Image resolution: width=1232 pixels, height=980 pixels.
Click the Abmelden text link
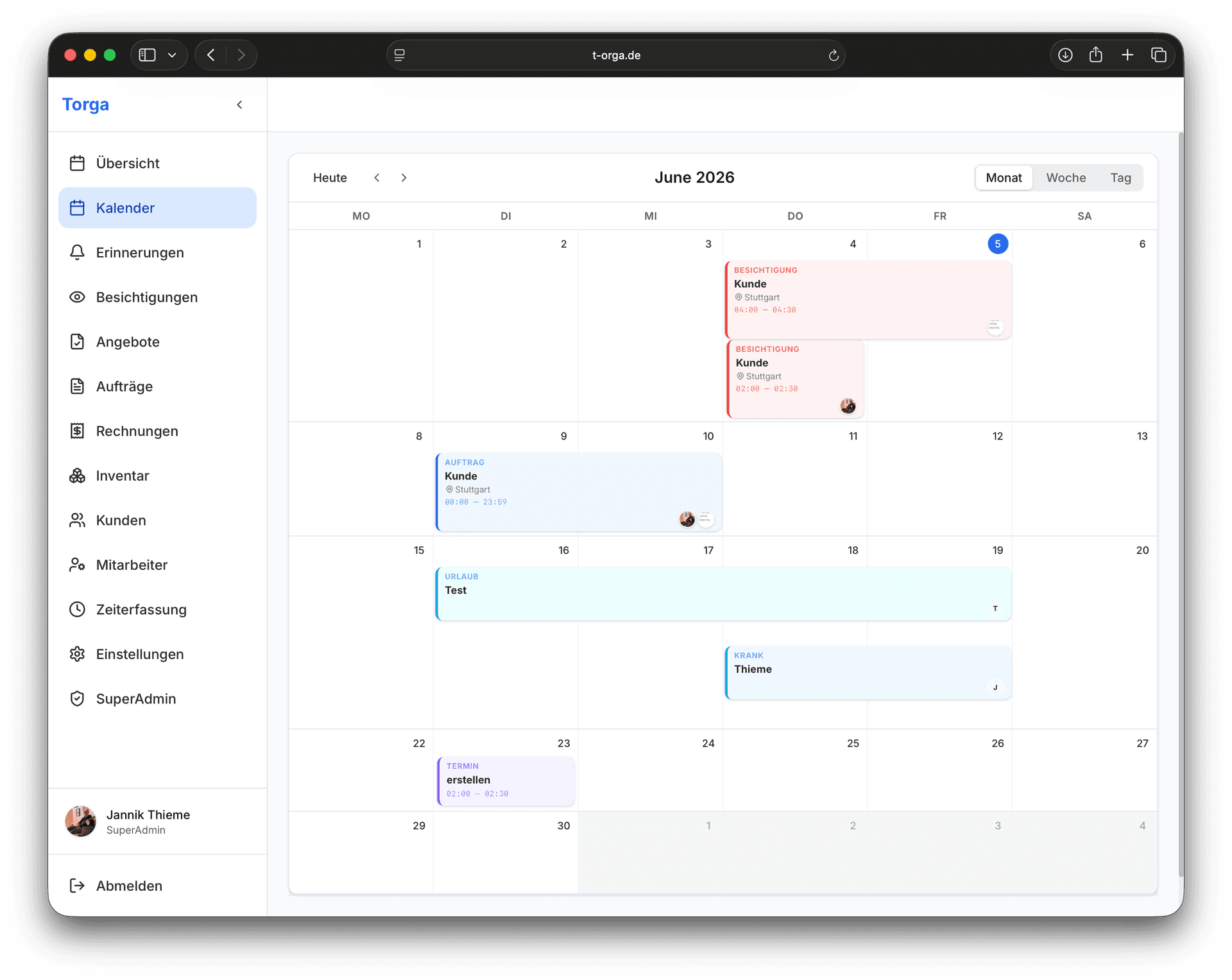[x=129, y=886]
